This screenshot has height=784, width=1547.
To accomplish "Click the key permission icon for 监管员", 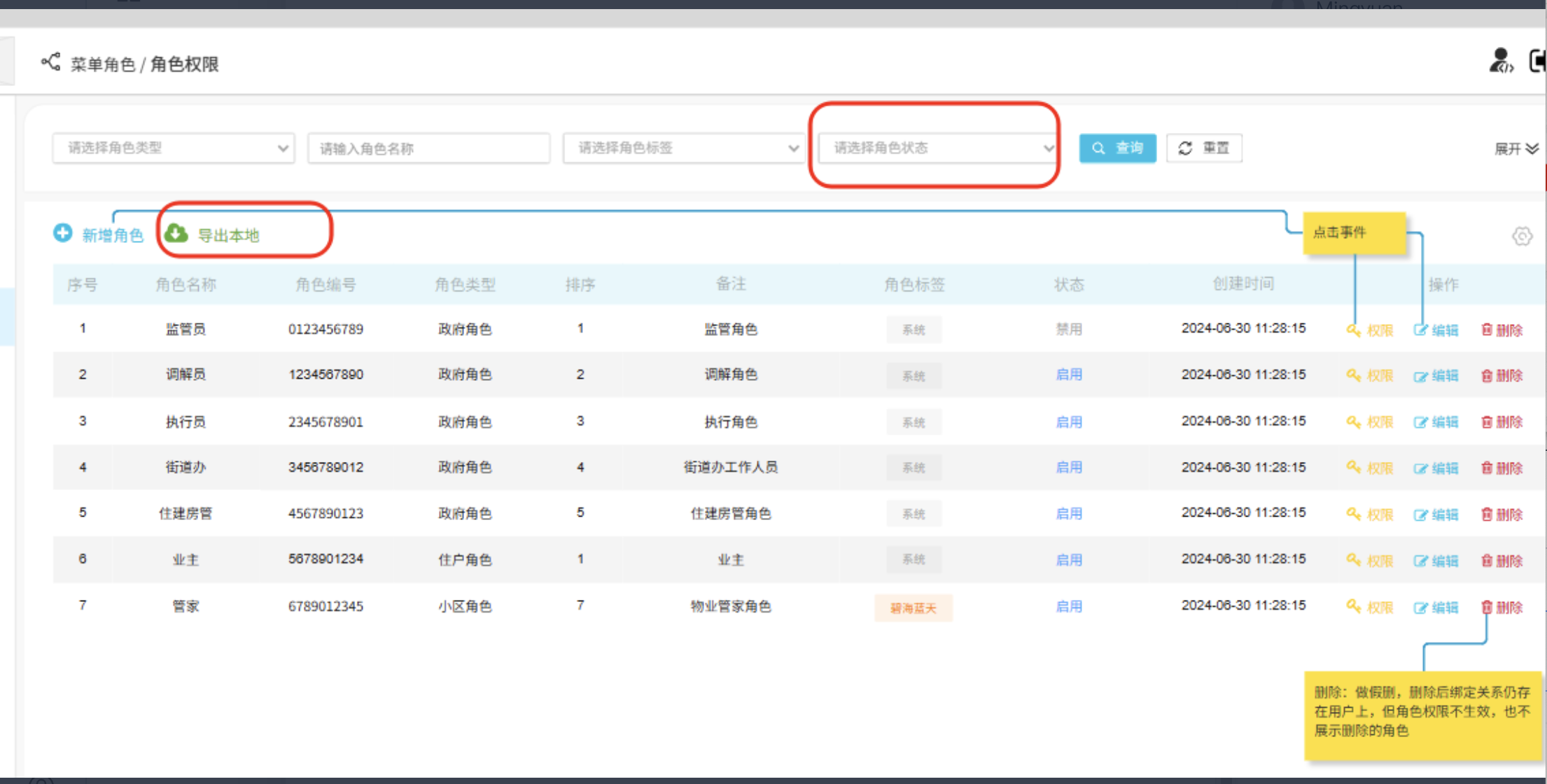I will (x=1353, y=330).
